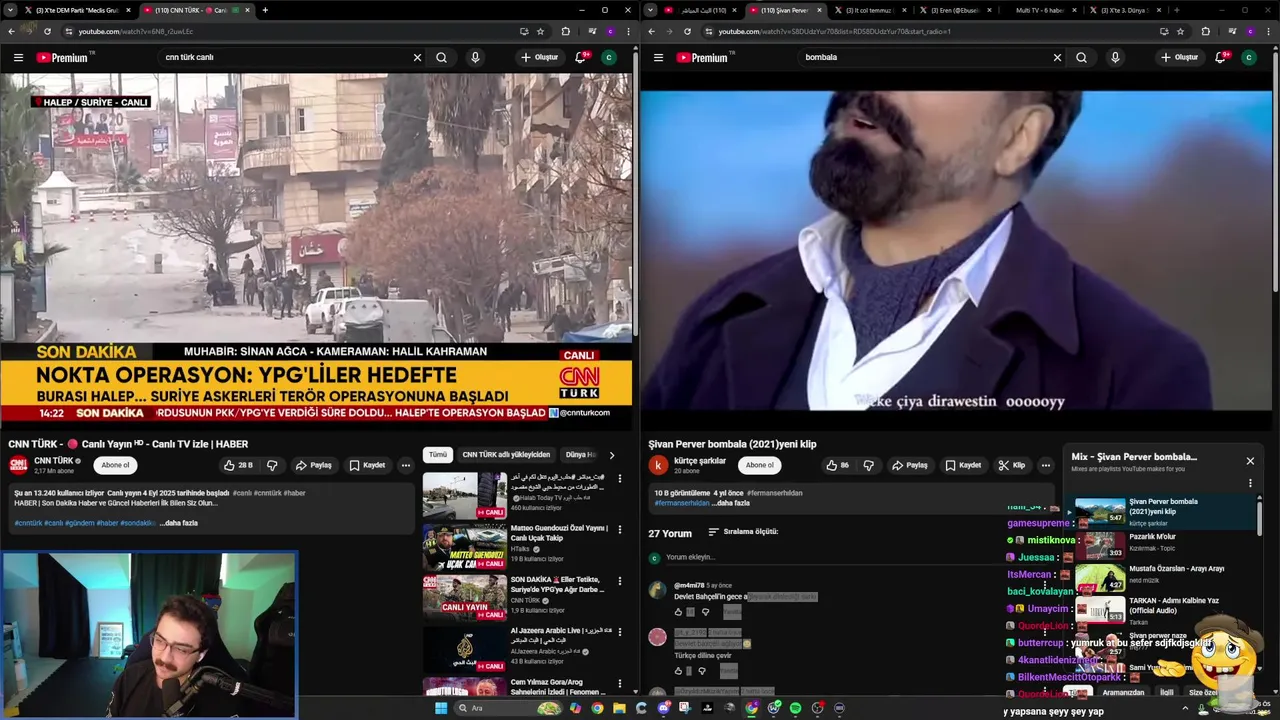
Task: Dislike the CNN TÜRK live stream
Action: click(272, 465)
